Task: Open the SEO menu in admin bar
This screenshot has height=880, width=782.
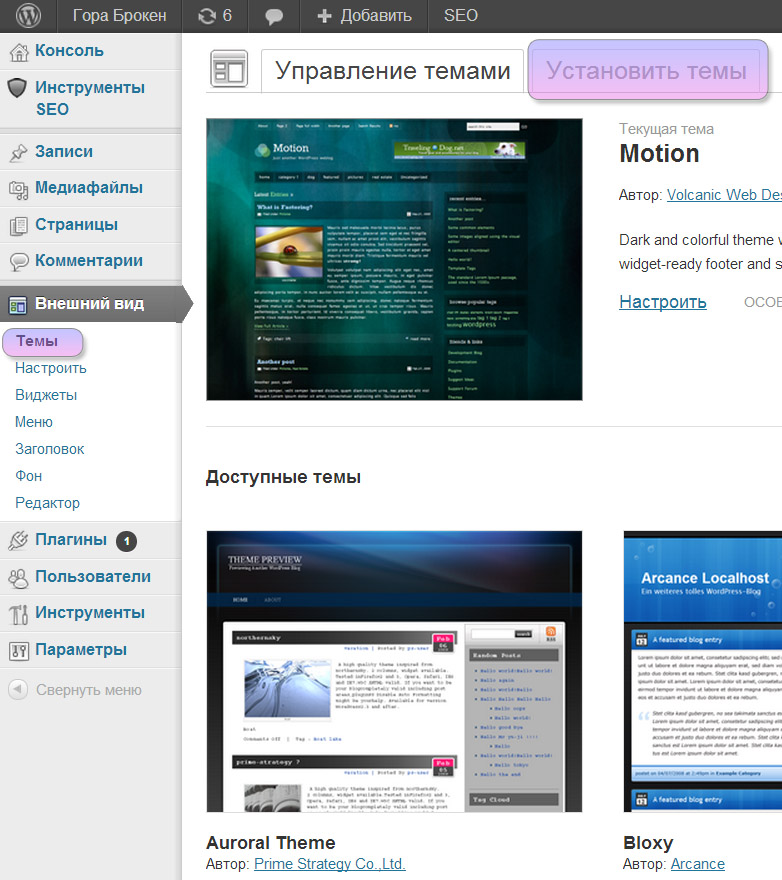Action: pos(461,16)
